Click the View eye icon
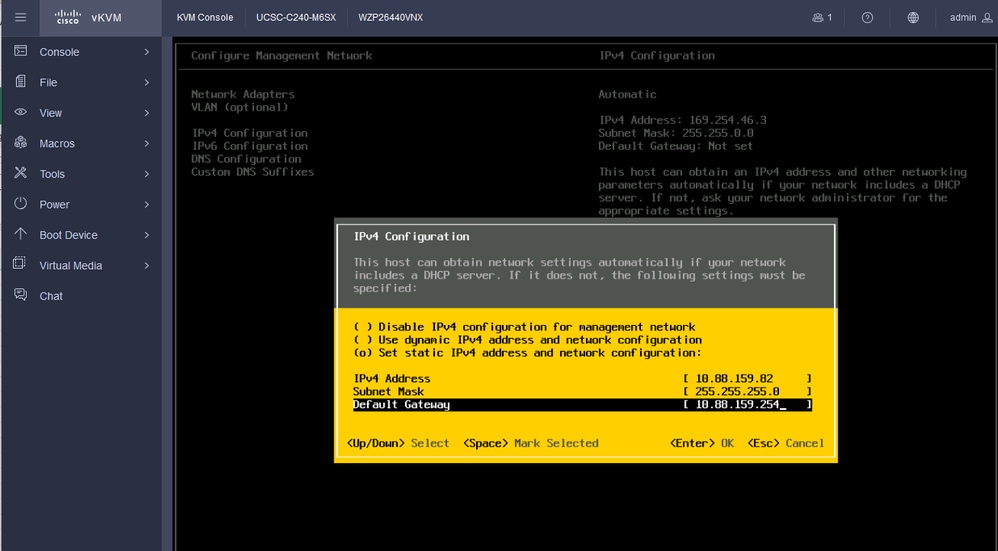Screen dimensions: 998x551 pyautogui.click(x=20, y=112)
